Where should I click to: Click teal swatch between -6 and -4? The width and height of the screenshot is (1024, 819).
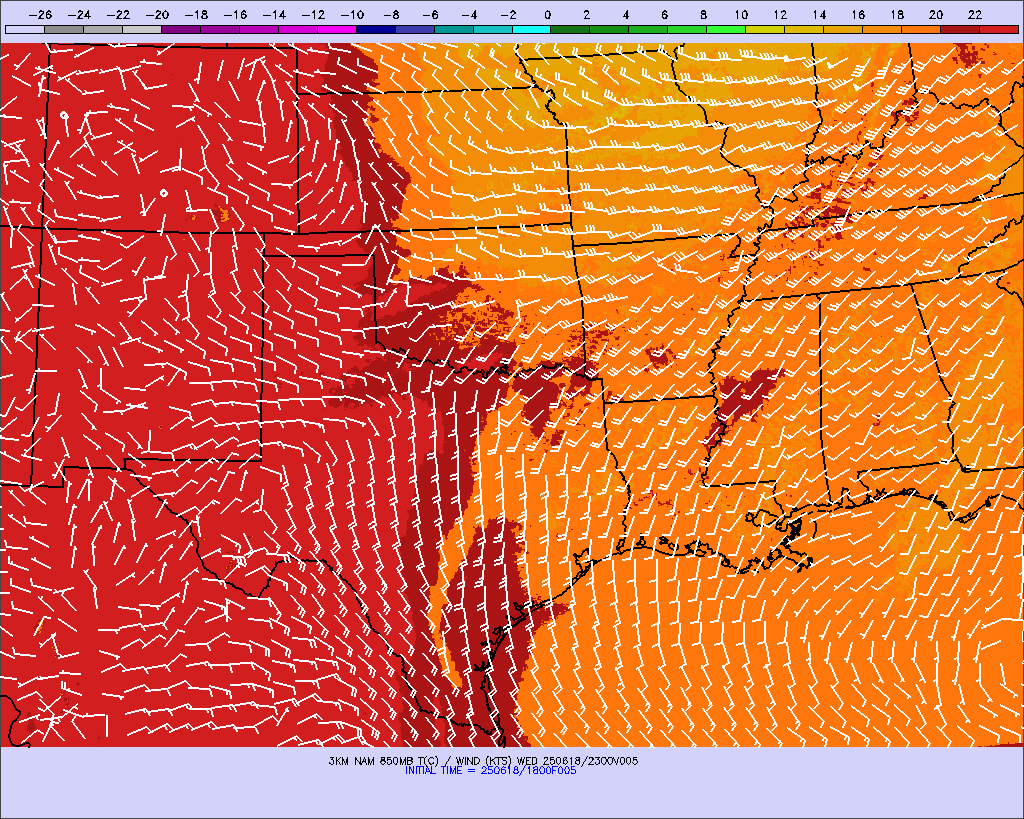[x=454, y=29]
